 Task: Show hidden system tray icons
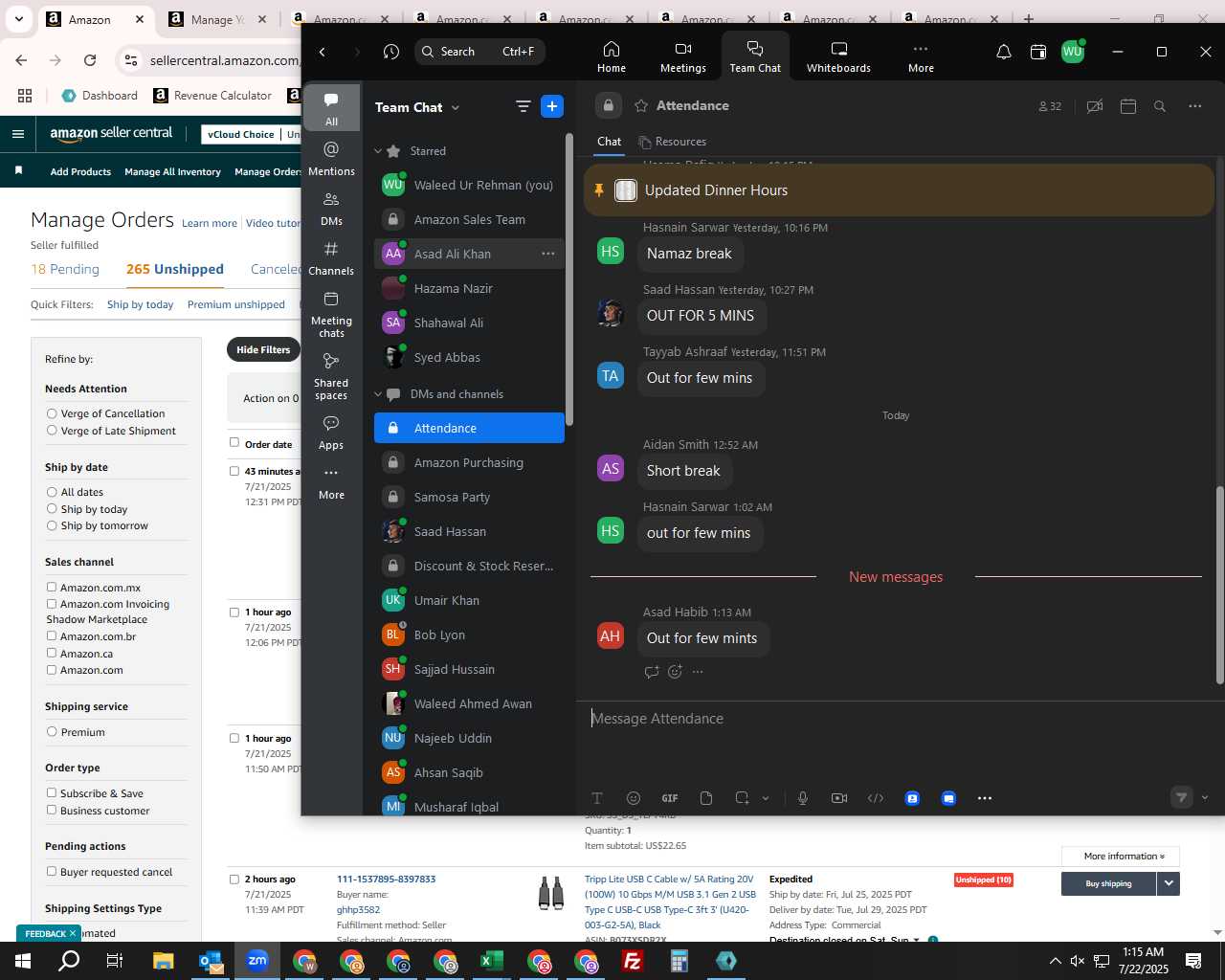pyautogui.click(x=1055, y=961)
